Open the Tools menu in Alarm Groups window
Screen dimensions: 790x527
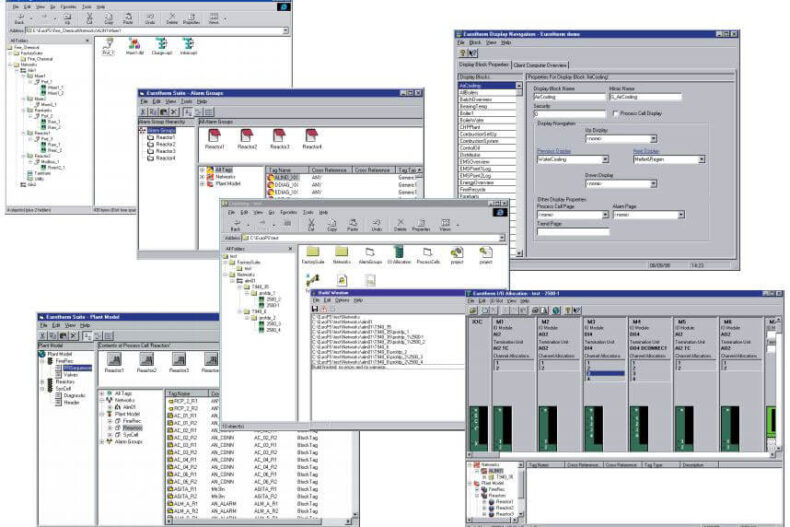click(187, 101)
